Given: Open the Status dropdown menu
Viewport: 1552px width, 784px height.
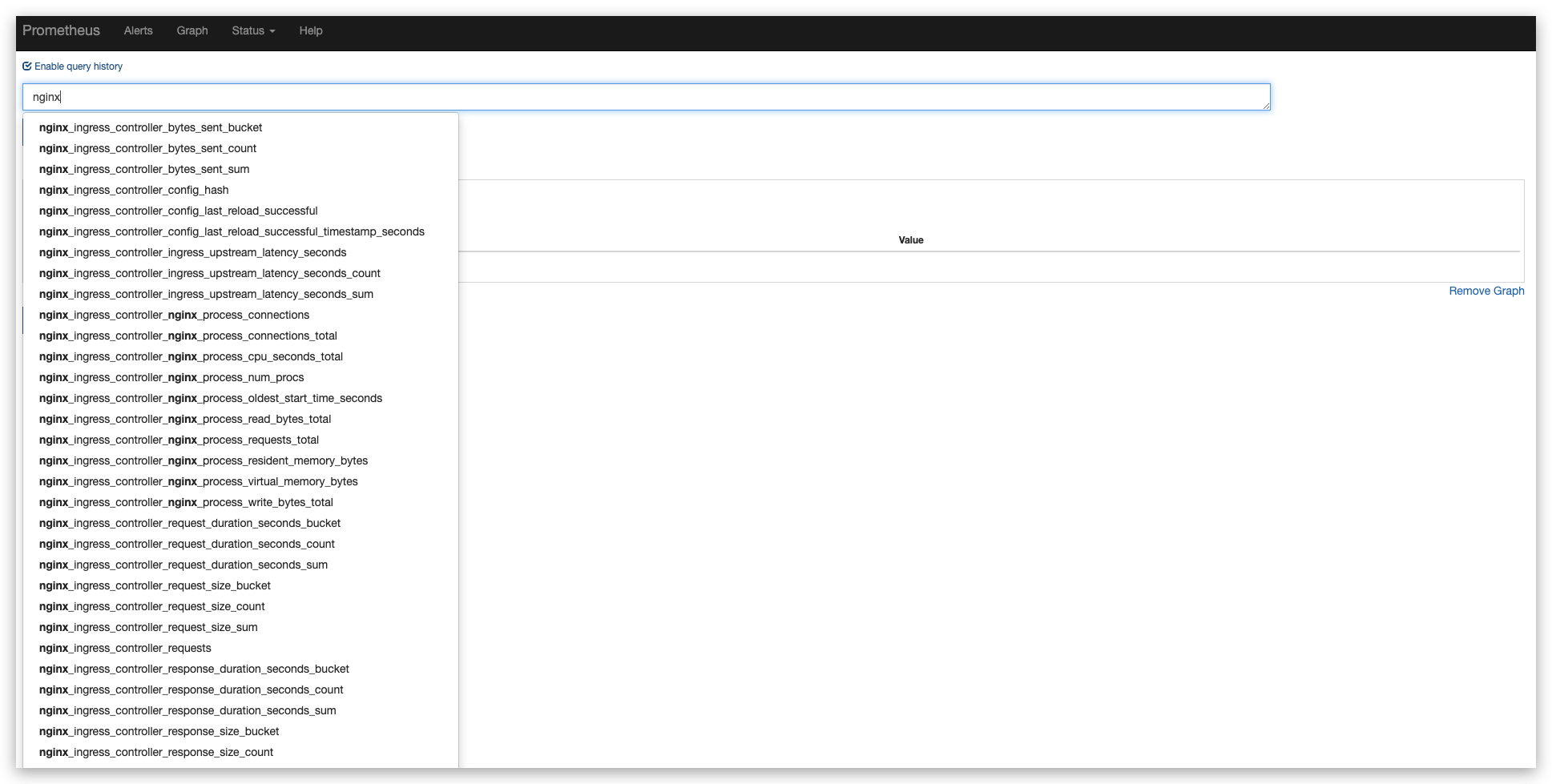Looking at the screenshot, I should pyautogui.click(x=253, y=30).
